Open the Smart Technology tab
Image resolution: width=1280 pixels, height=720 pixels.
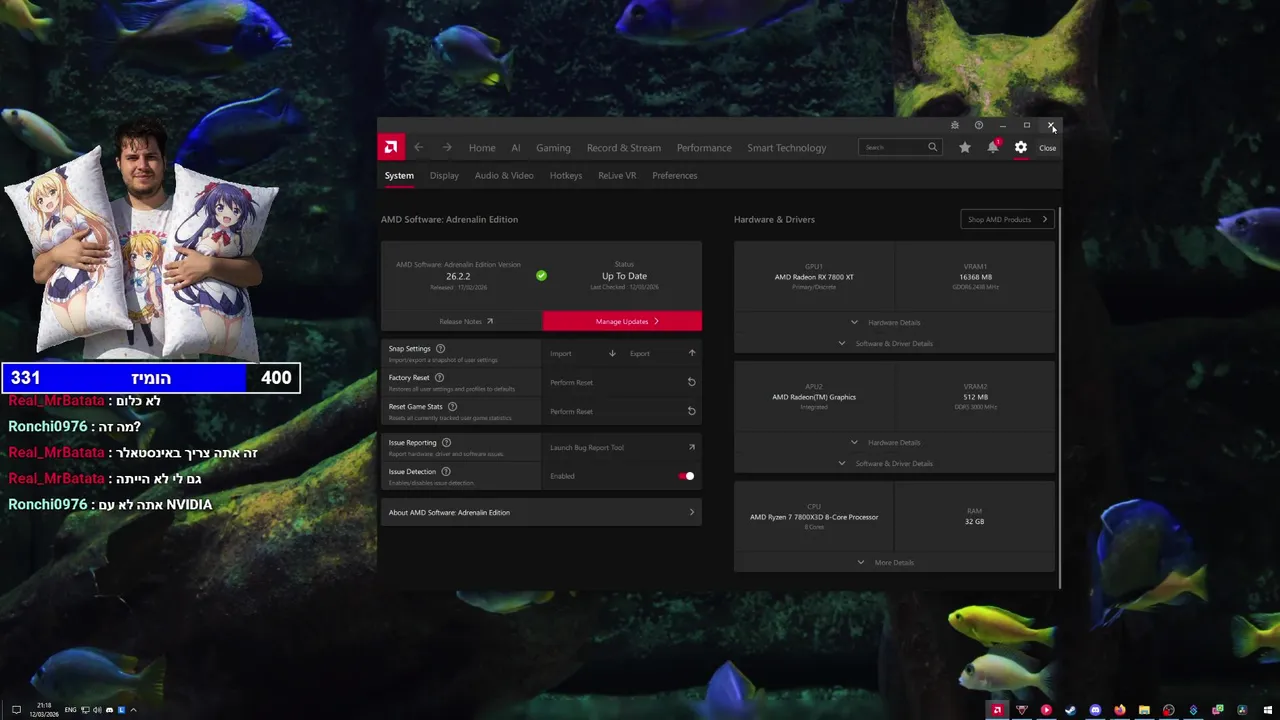(x=787, y=147)
